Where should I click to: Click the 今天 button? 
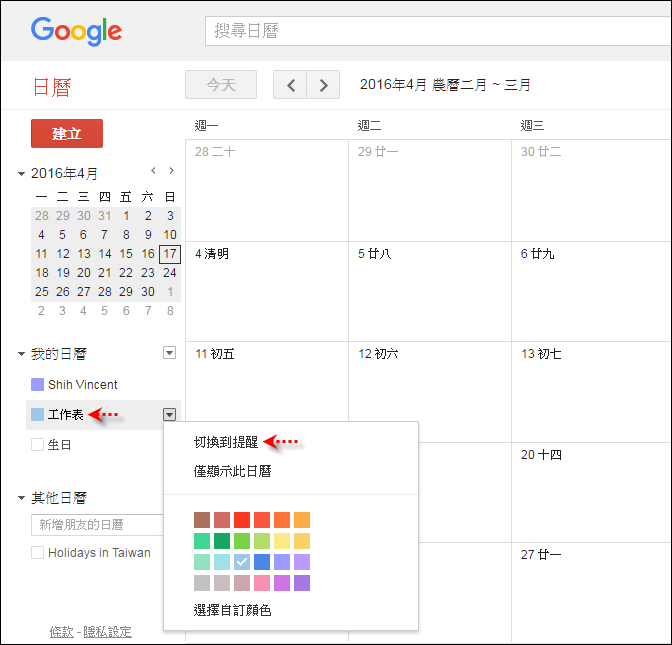(x=221, y=85)
